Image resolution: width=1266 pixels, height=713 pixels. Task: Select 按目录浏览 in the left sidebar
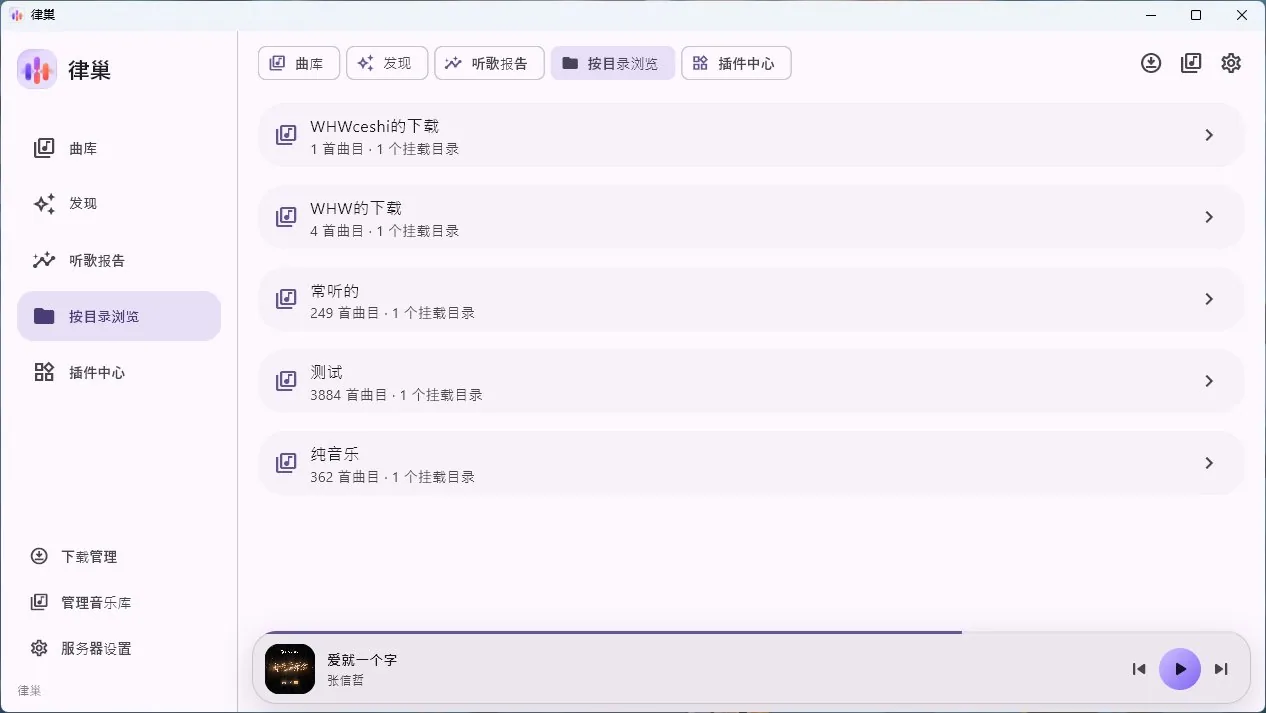tap(119, 316)
